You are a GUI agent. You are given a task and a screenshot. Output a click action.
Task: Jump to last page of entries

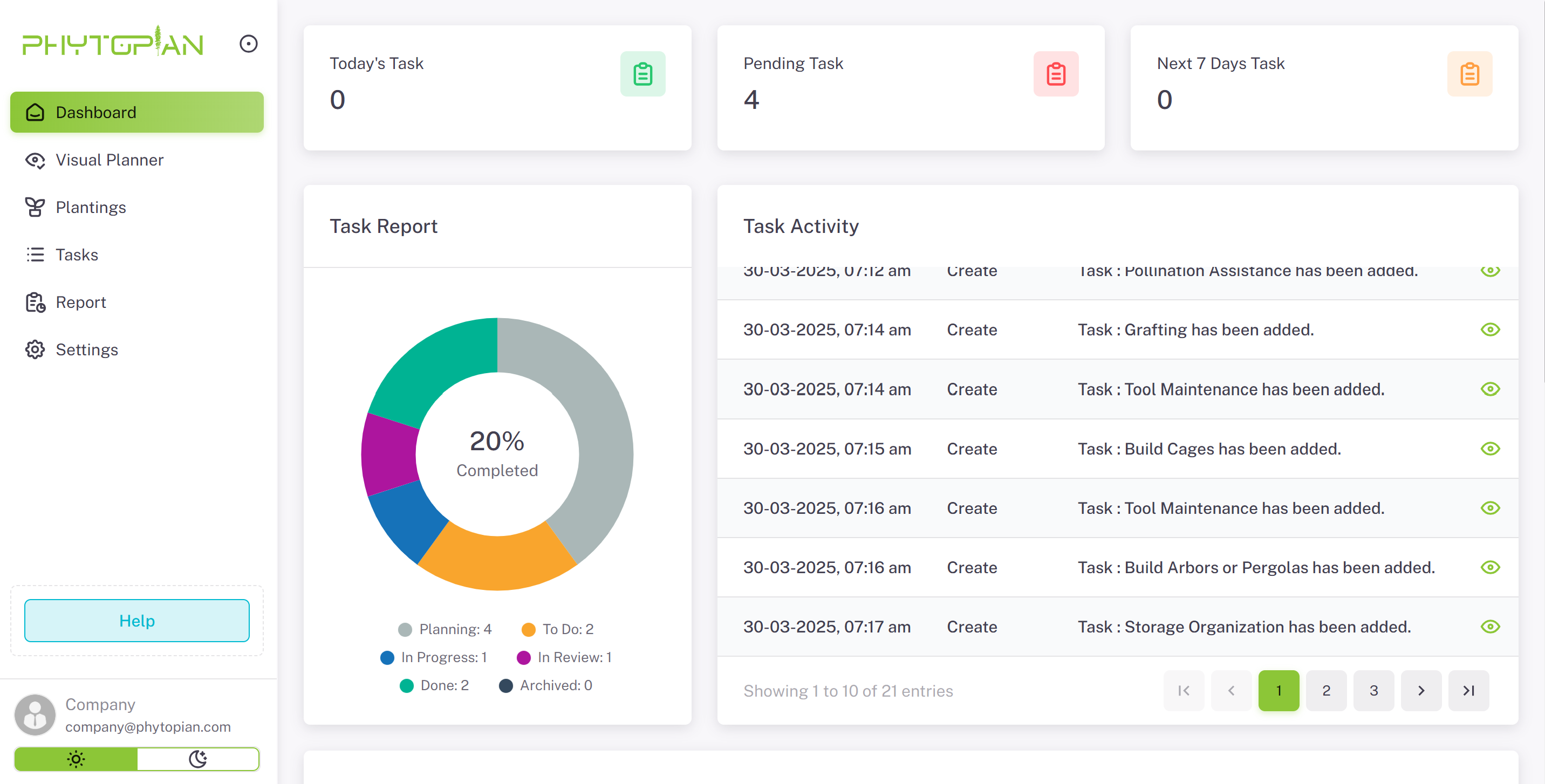1468,691
